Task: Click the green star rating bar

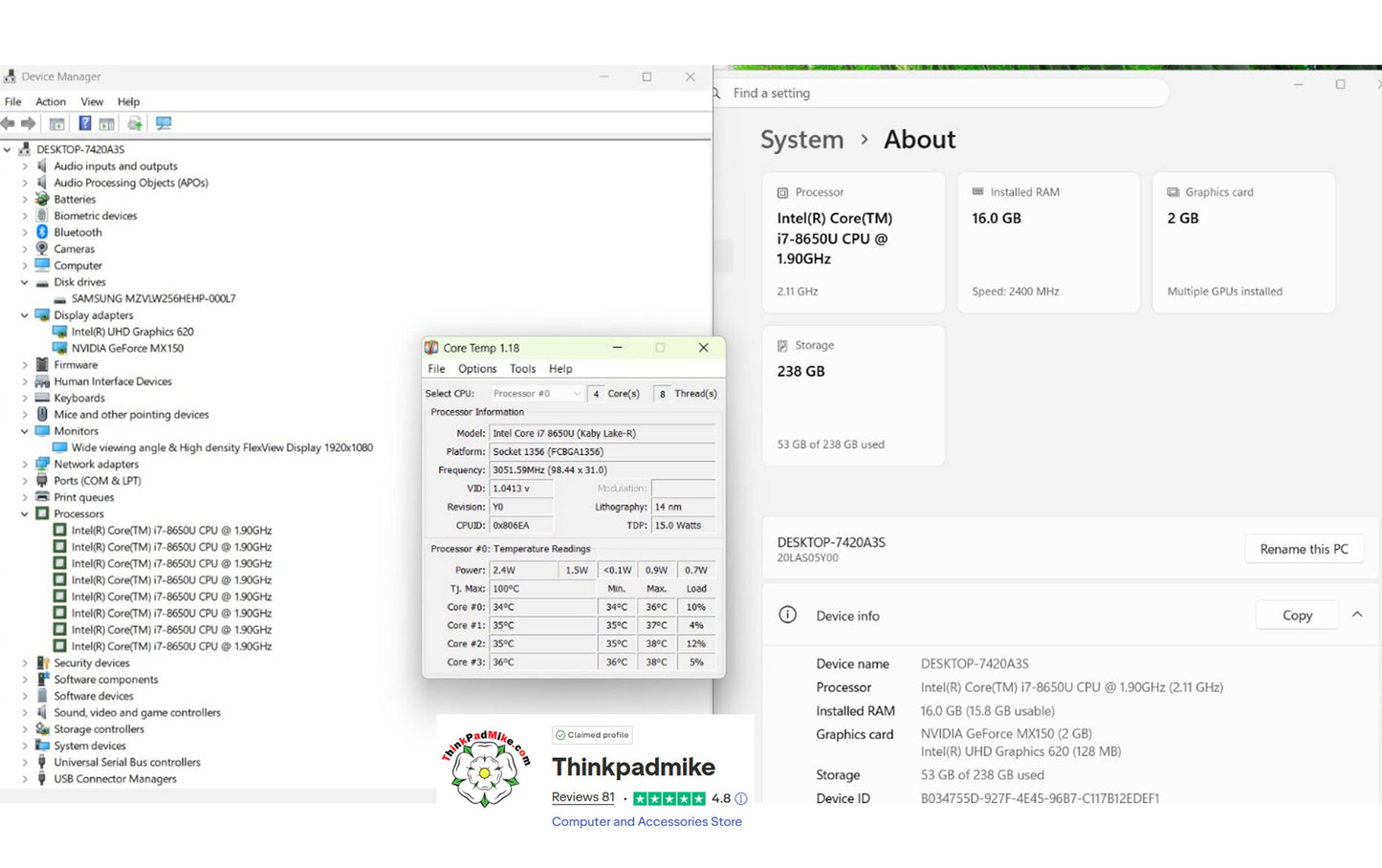Action: pyautogui.click(x=669, y=798)
